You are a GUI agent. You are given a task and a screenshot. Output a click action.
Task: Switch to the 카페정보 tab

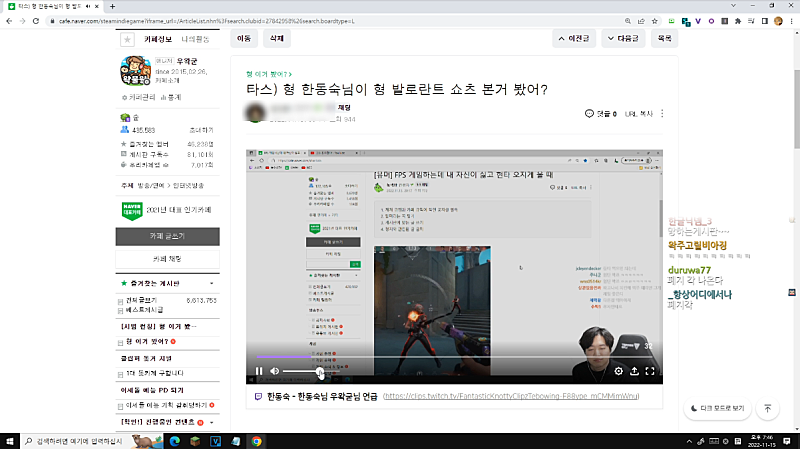point(158,39)
